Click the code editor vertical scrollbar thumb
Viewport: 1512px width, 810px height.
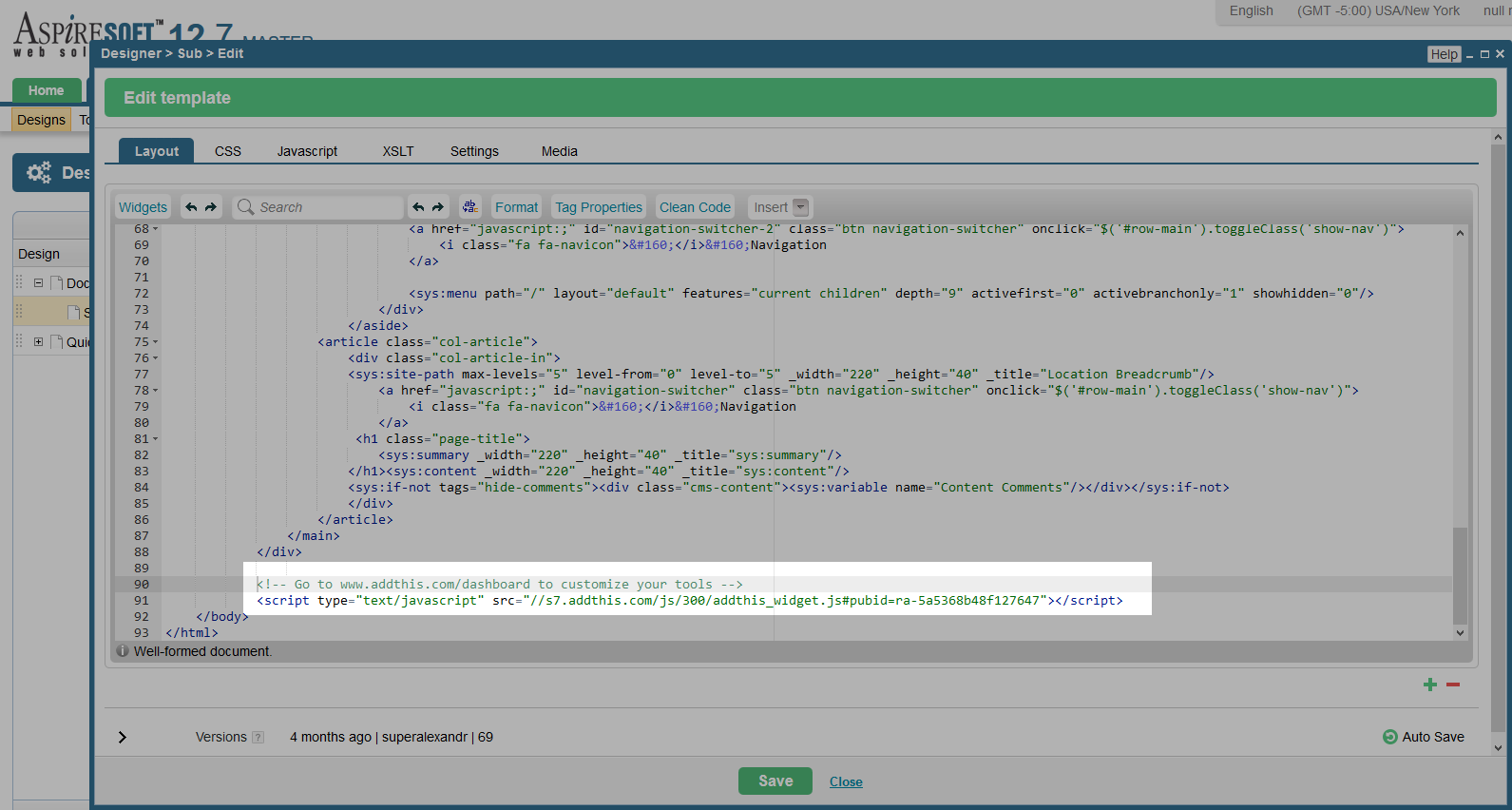tap(1460, 574)
